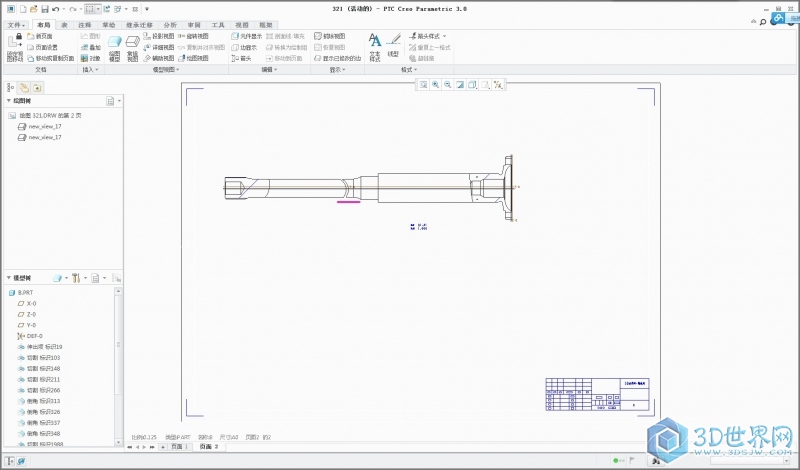The image size is (800, 470).
Task: Add a new sheet with the plus button
Action: coord(163,447)
